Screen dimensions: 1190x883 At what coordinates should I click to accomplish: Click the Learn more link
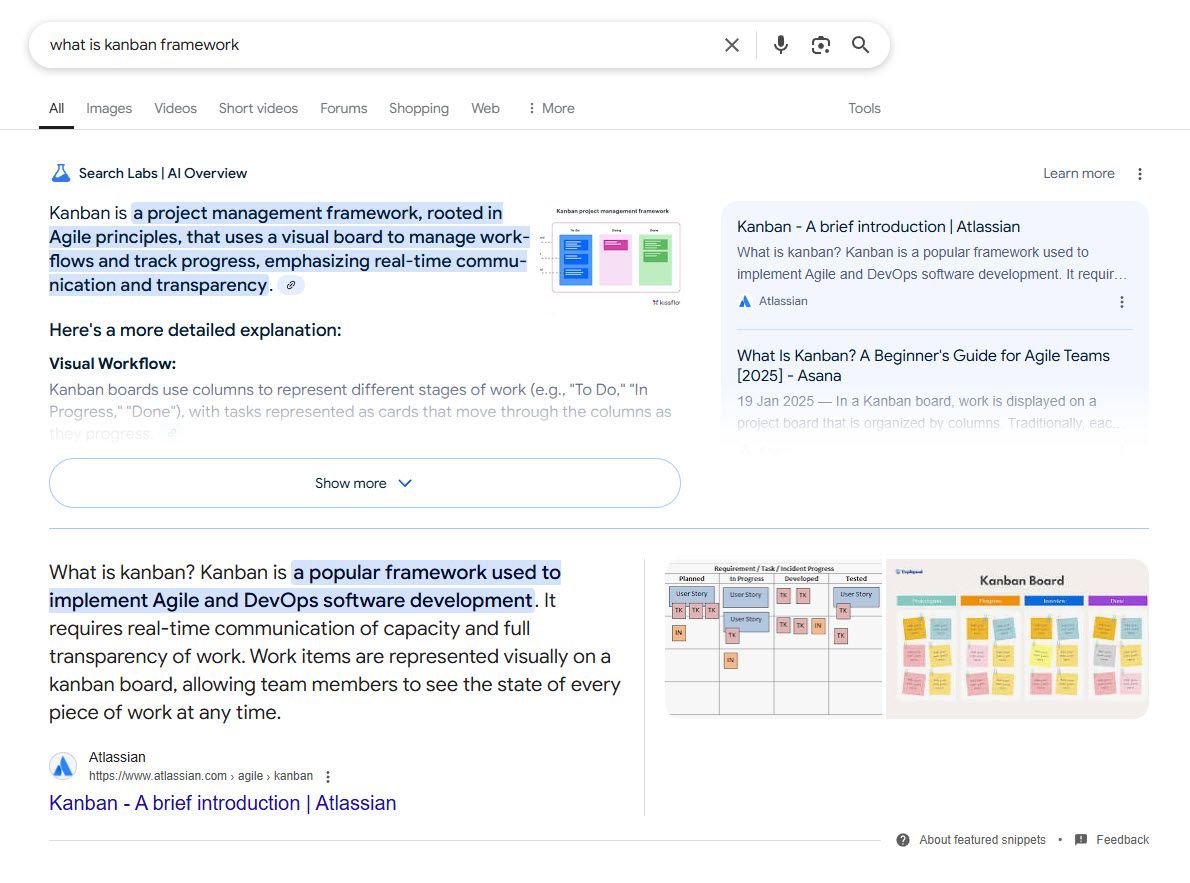click(1078, 174)
